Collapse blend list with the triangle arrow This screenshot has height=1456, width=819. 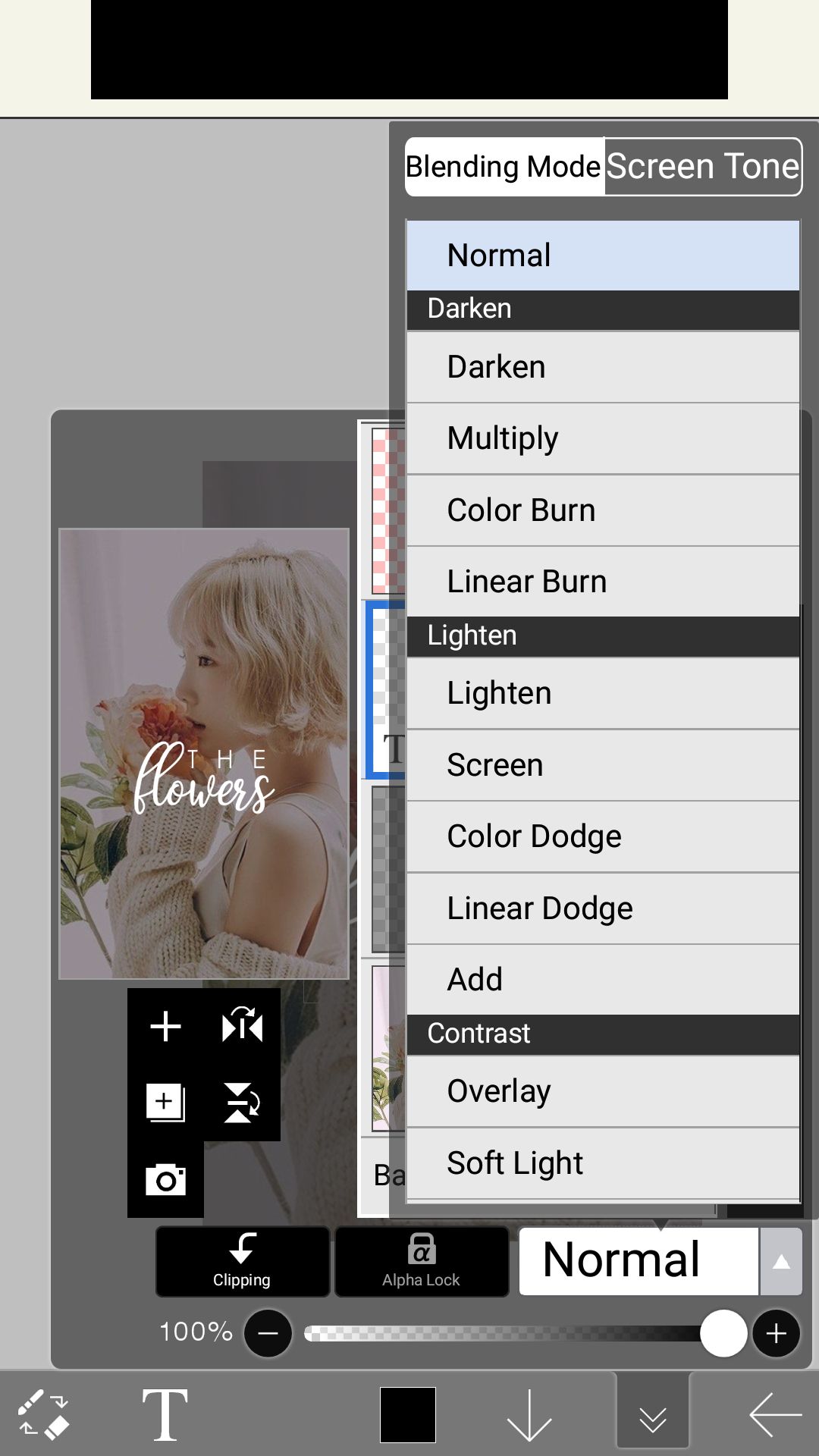[781, 1261]
